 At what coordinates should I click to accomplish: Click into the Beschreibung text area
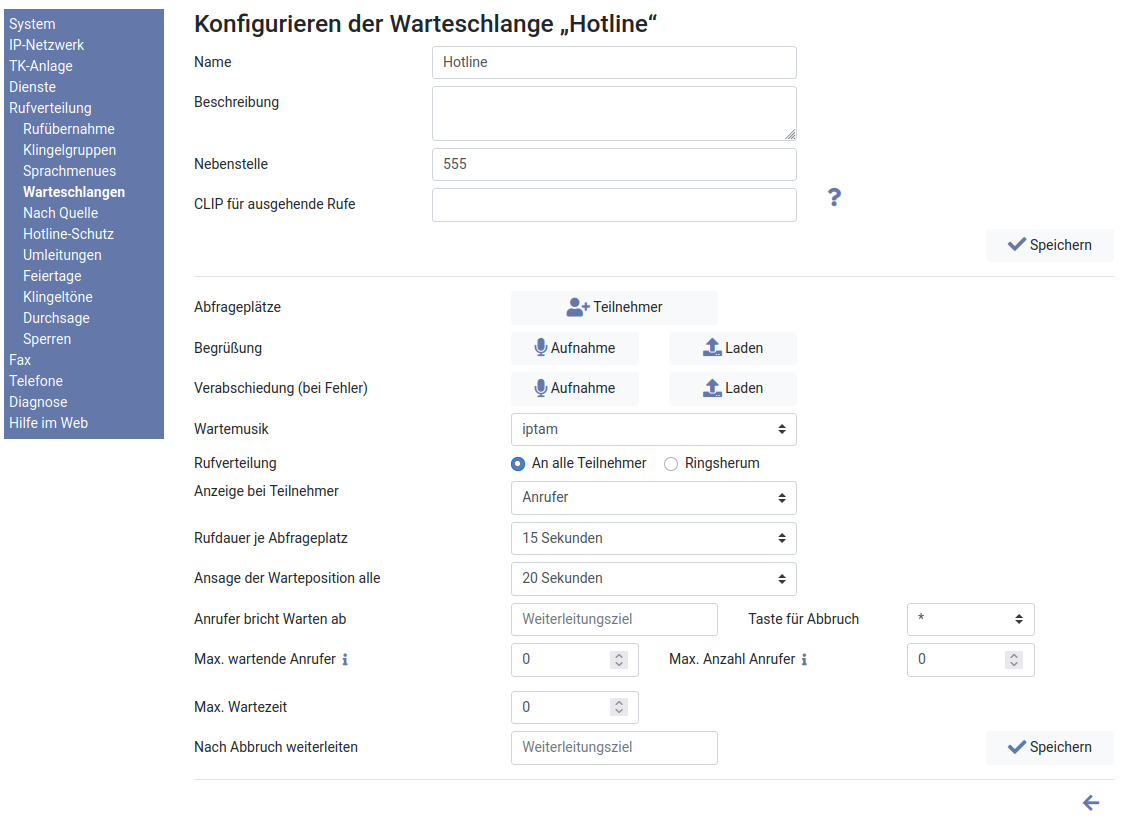(613, 113)
